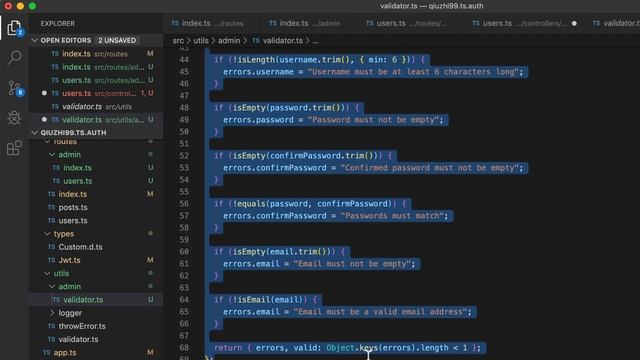Image resolution: width=640 pixels, height=360 pixels.
Task: Switch to index.ts routes tab
Action: [207, 23]
